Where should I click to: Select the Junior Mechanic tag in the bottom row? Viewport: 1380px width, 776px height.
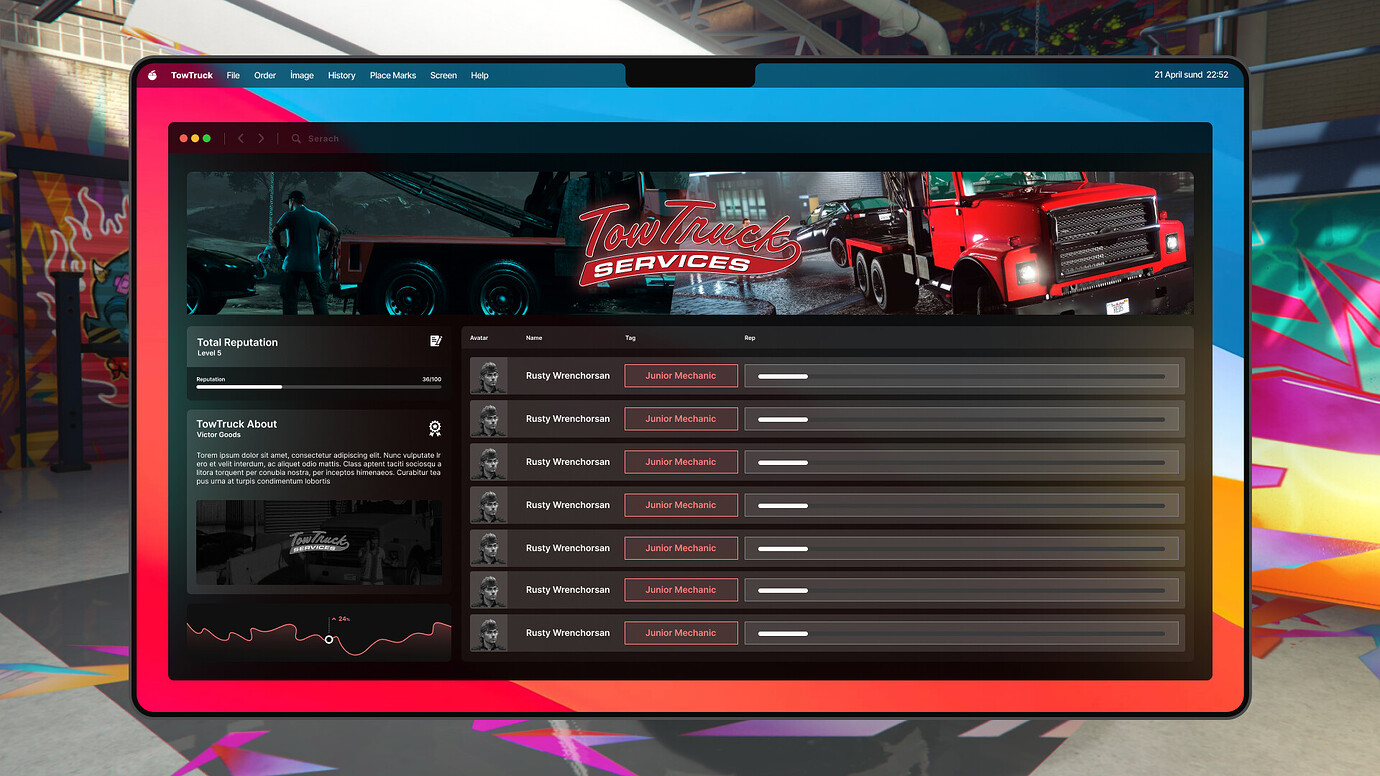coord(680,632)
